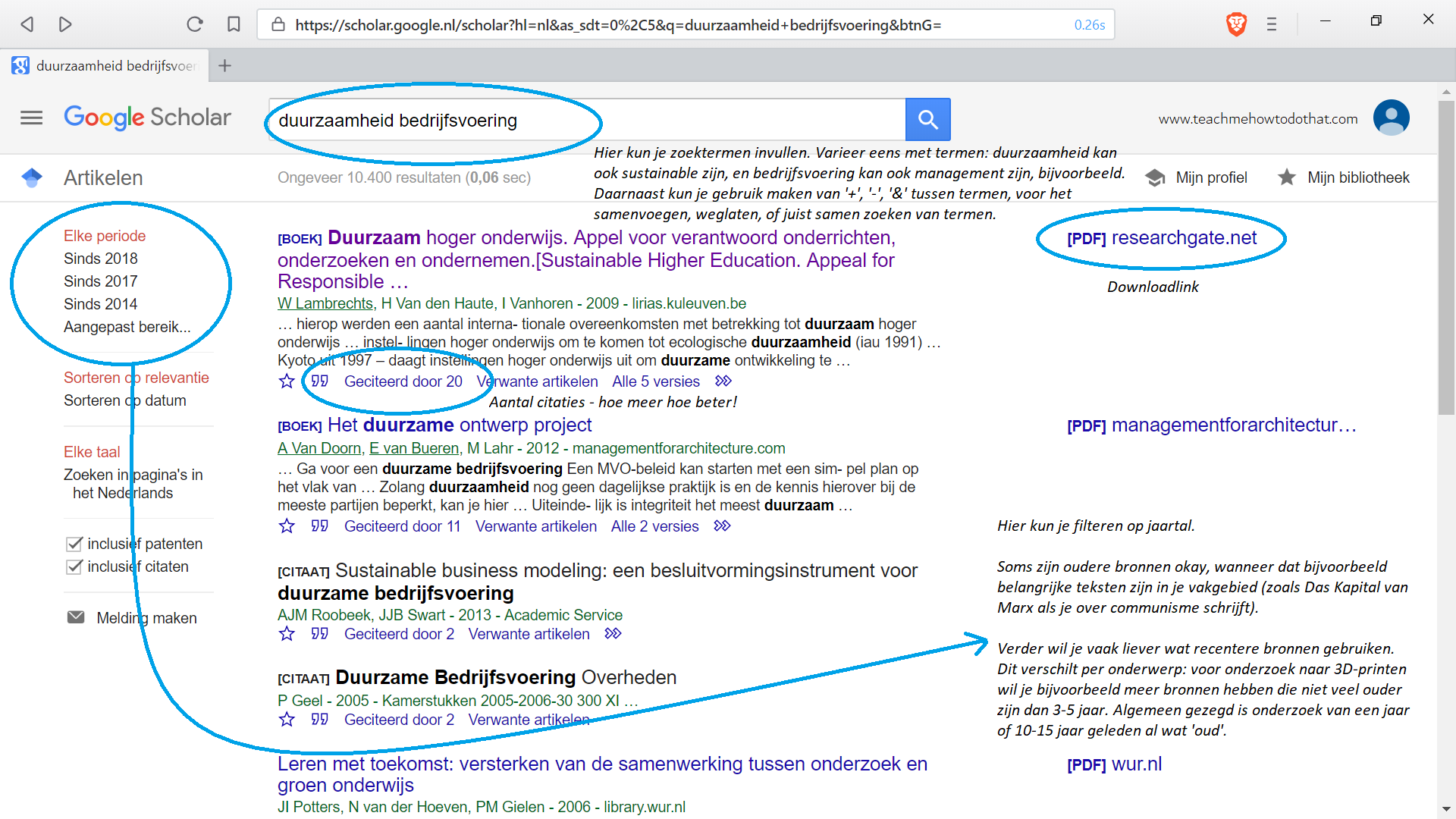This screenshot has height=819, width=1456.
Task: Expand more options for Sustainable business modeling
Action: (613, 633)
